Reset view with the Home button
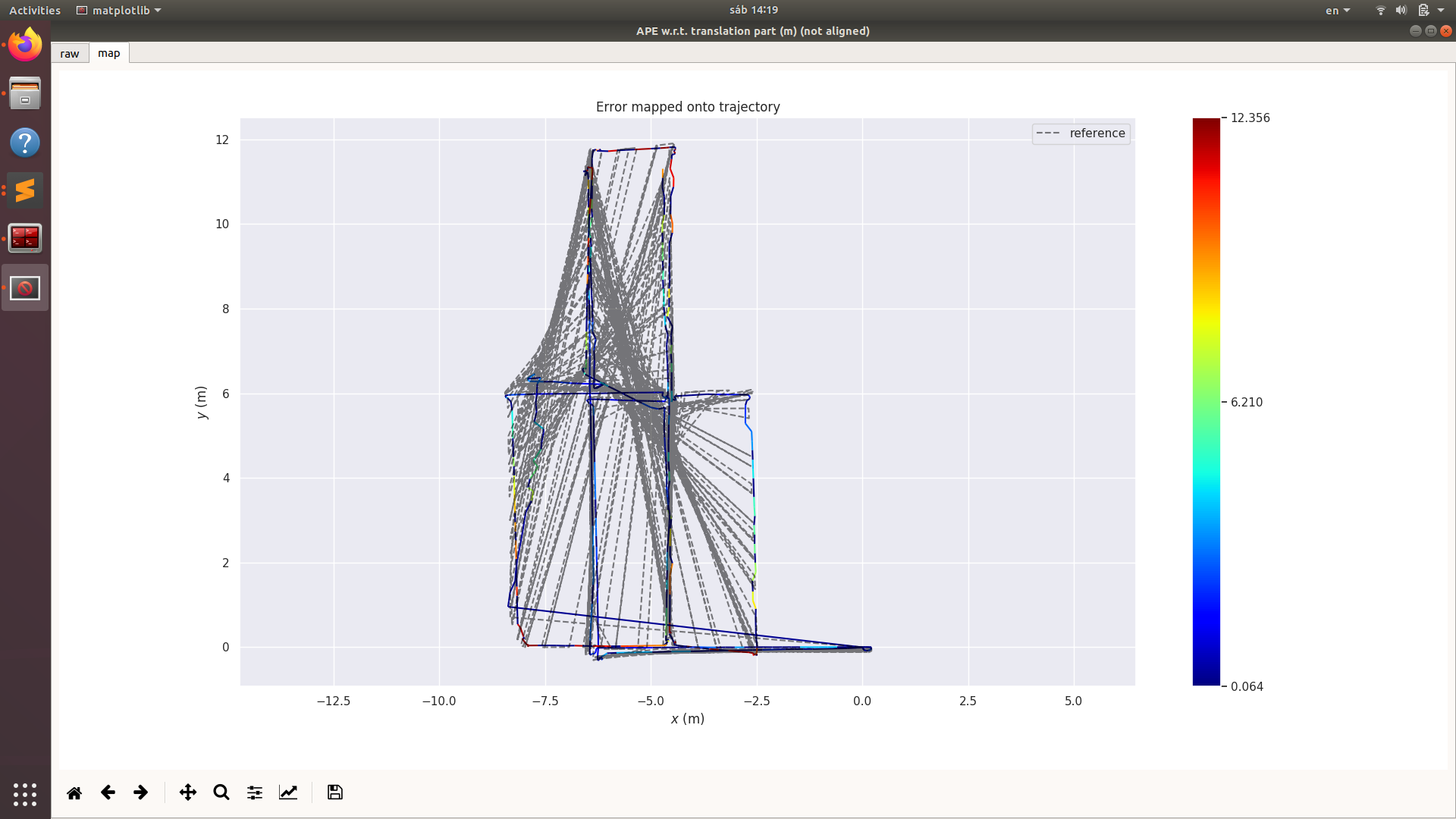Screen dimensions: 1456x819 [x=74, y=792]
